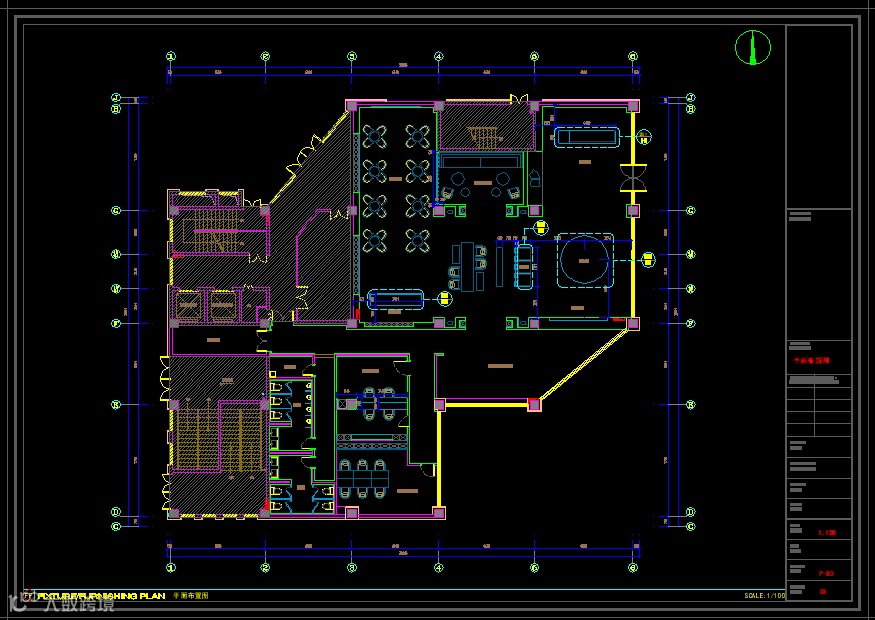Select grid bubble 4 in the top row
Viewport: 875px width, 620px height.
coord(439,56)
